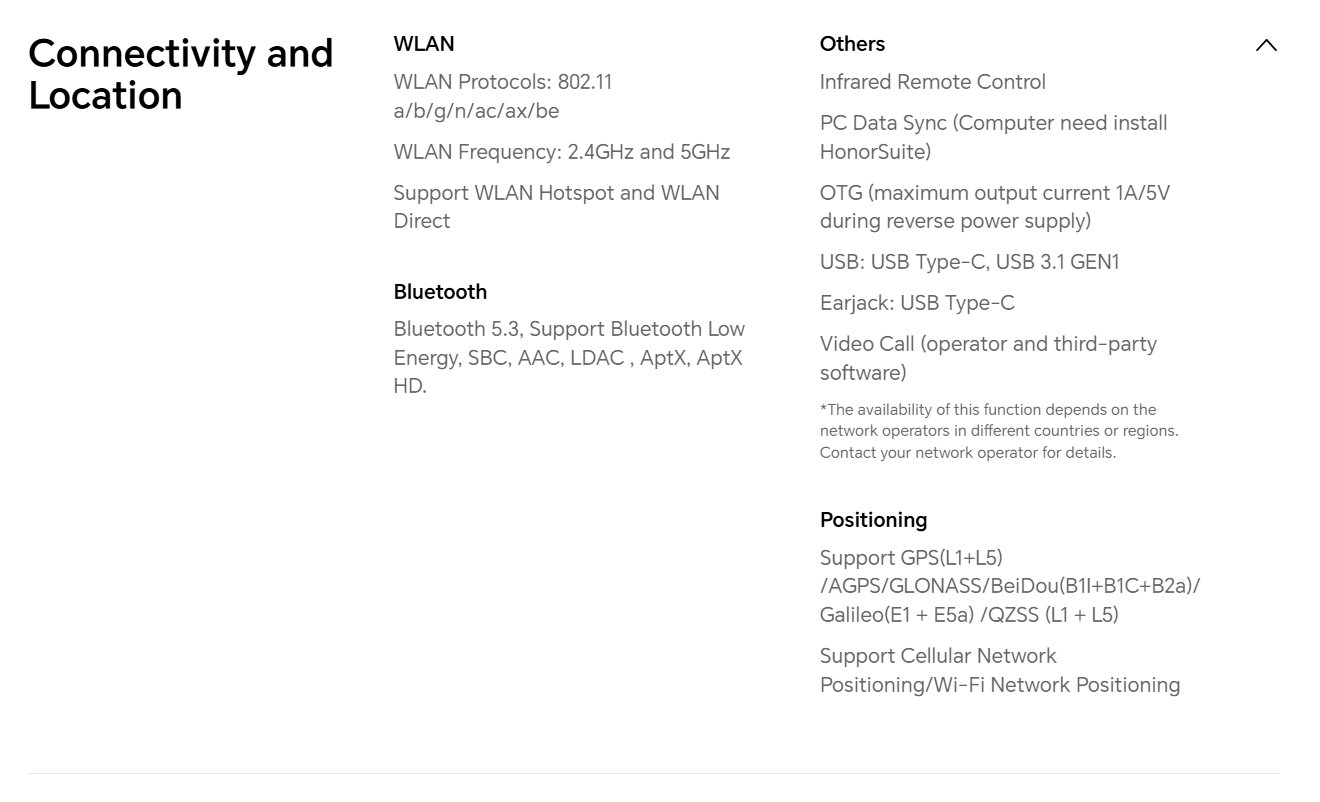Collapse the Connectivity and Location section chevron
The height and width of the screenshot is (802, 1320).
(1266, 45)
